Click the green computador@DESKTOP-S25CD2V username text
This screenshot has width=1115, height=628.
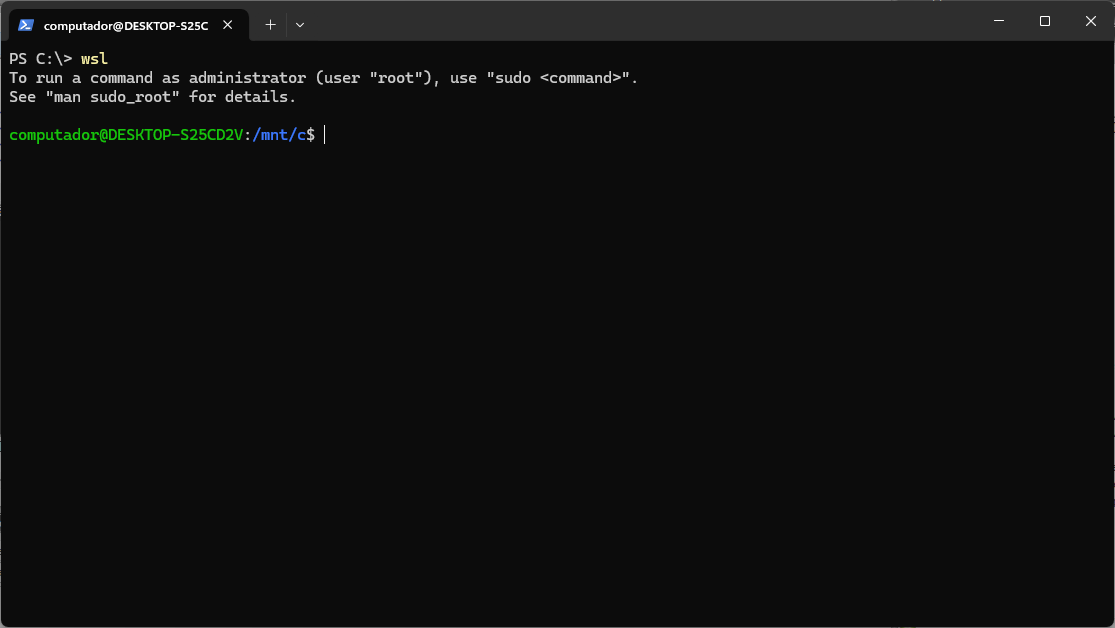click(126, 135)
